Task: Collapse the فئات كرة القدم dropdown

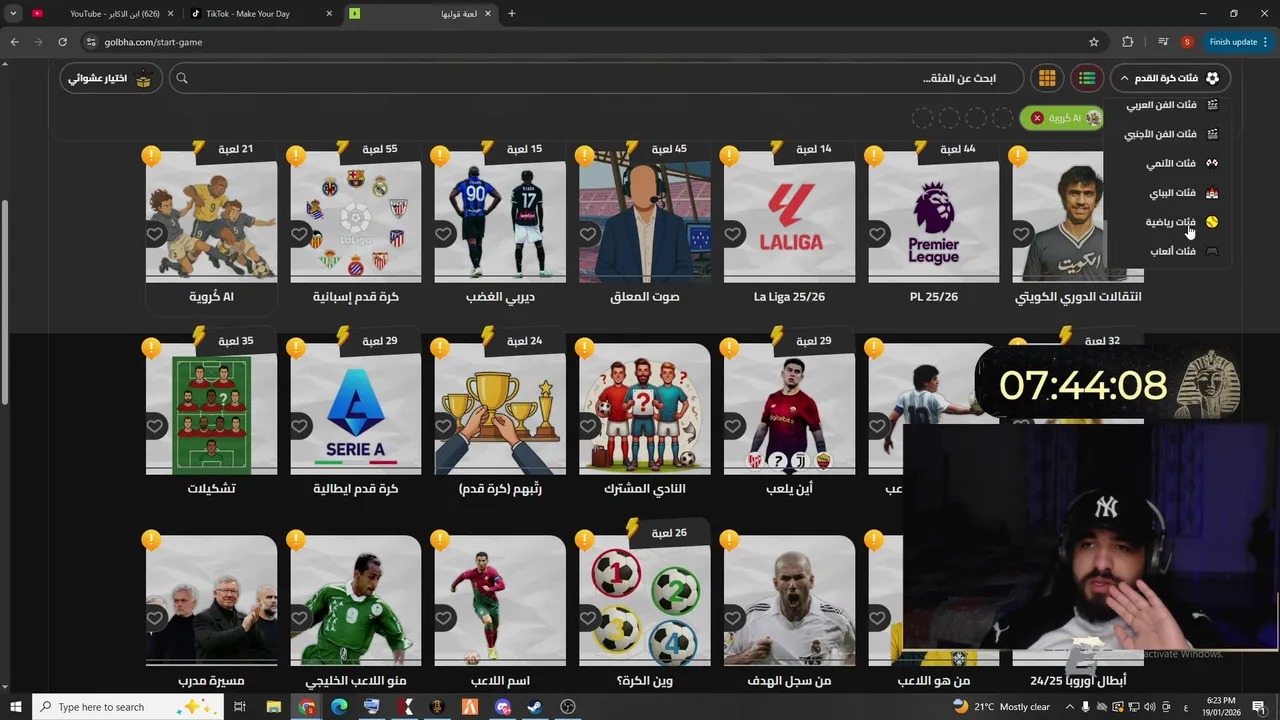Action: (1170, 78)
